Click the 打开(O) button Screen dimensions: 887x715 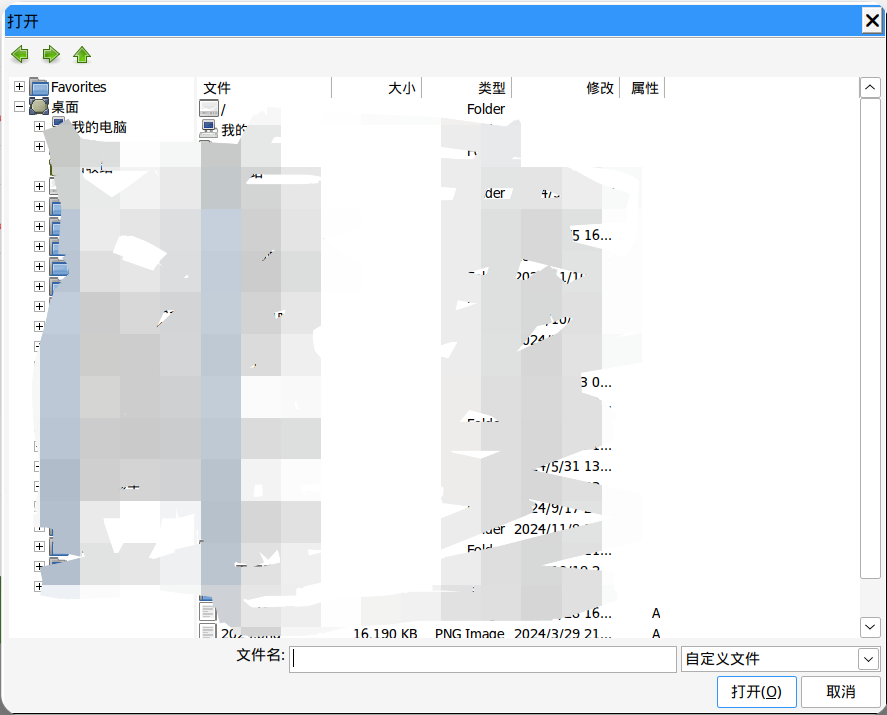pos(756,692)
